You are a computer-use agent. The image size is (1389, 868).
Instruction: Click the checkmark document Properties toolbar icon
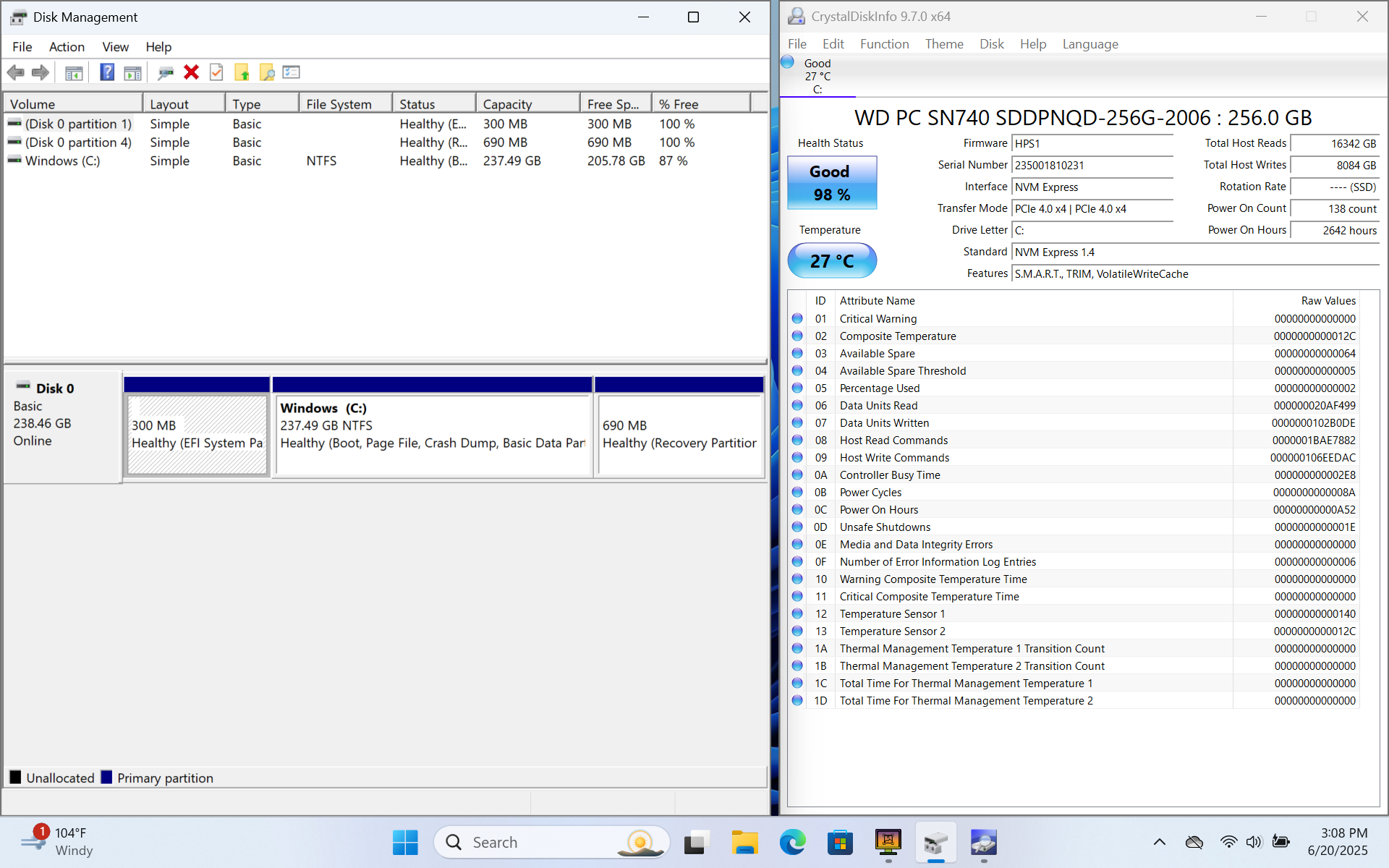click(x=216, y=72)
